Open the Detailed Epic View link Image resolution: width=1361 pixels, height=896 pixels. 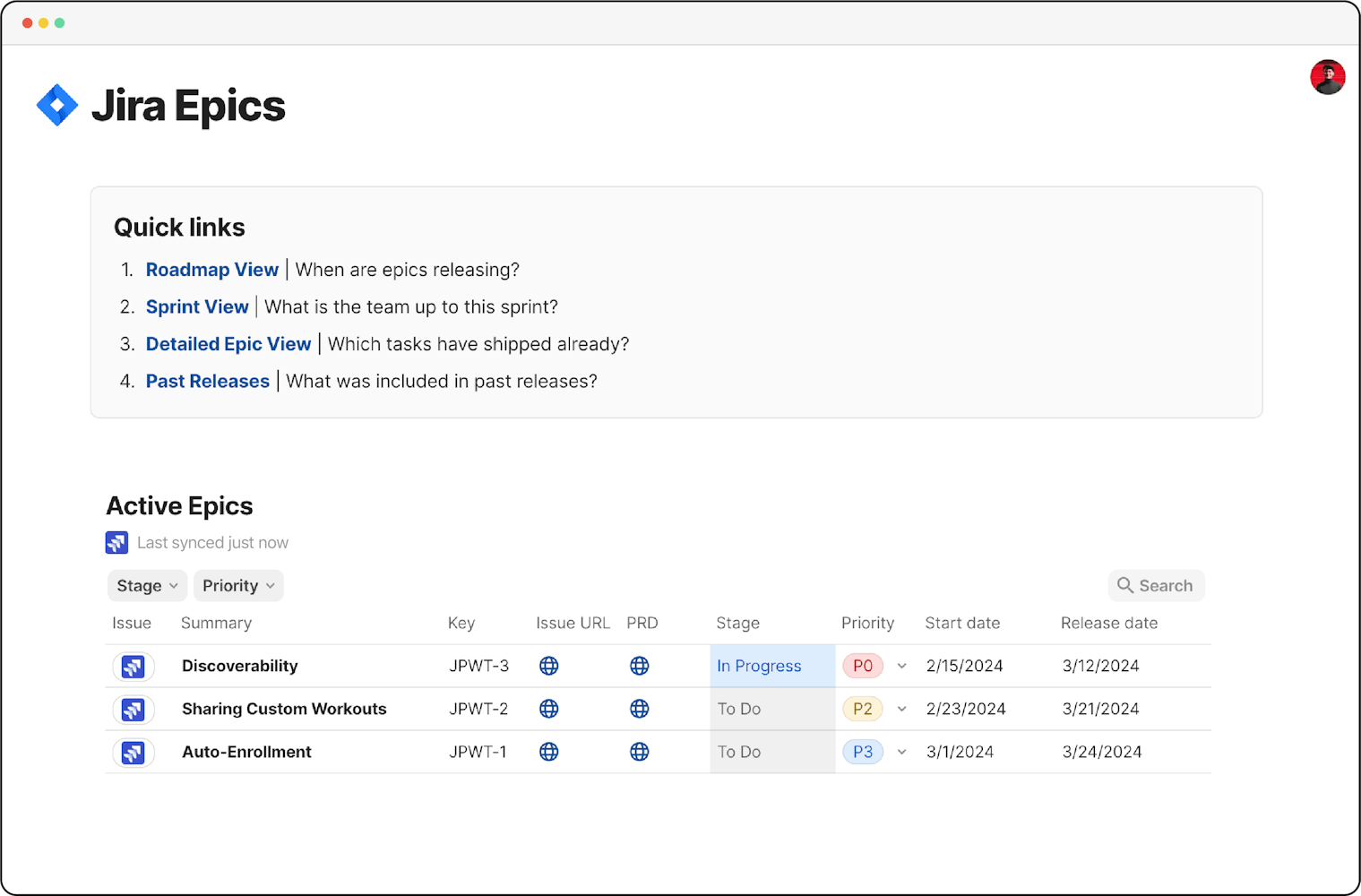tap(228, 344)
